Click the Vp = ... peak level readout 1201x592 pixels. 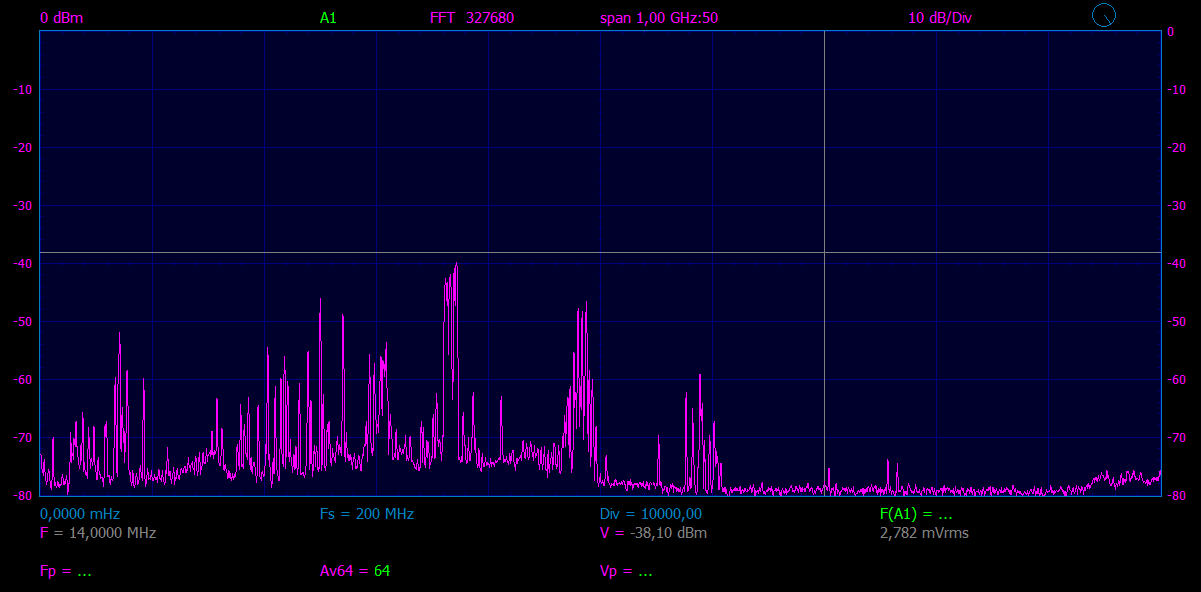point(626,572)
